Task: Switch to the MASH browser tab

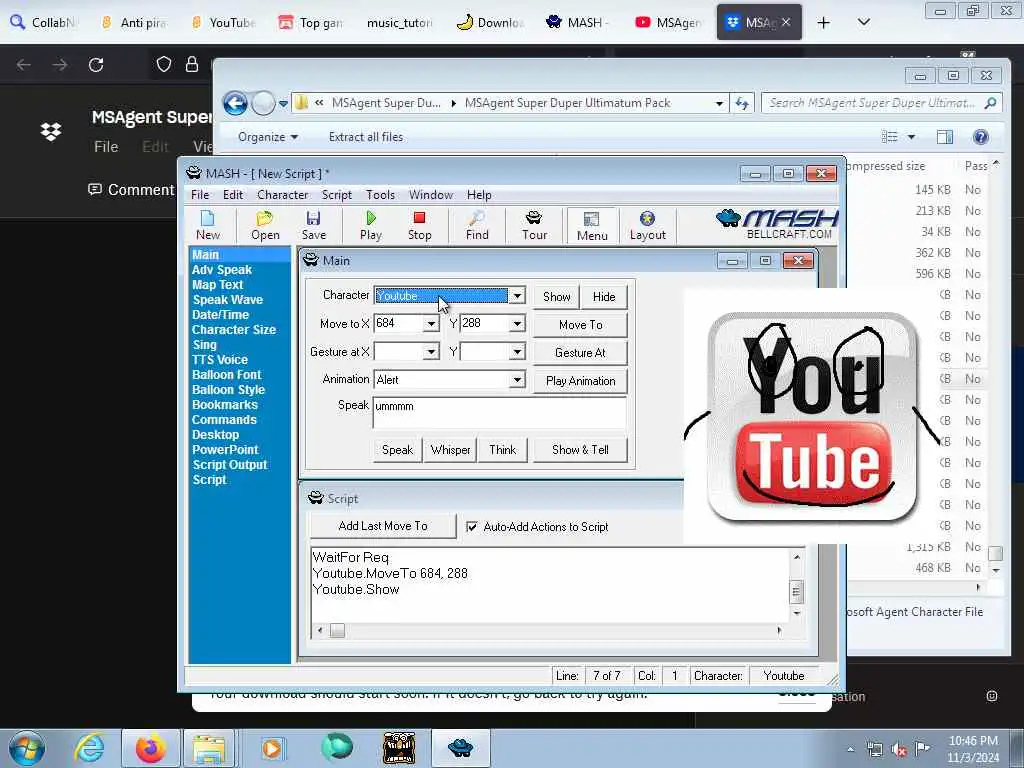Action: pos(577,23)
